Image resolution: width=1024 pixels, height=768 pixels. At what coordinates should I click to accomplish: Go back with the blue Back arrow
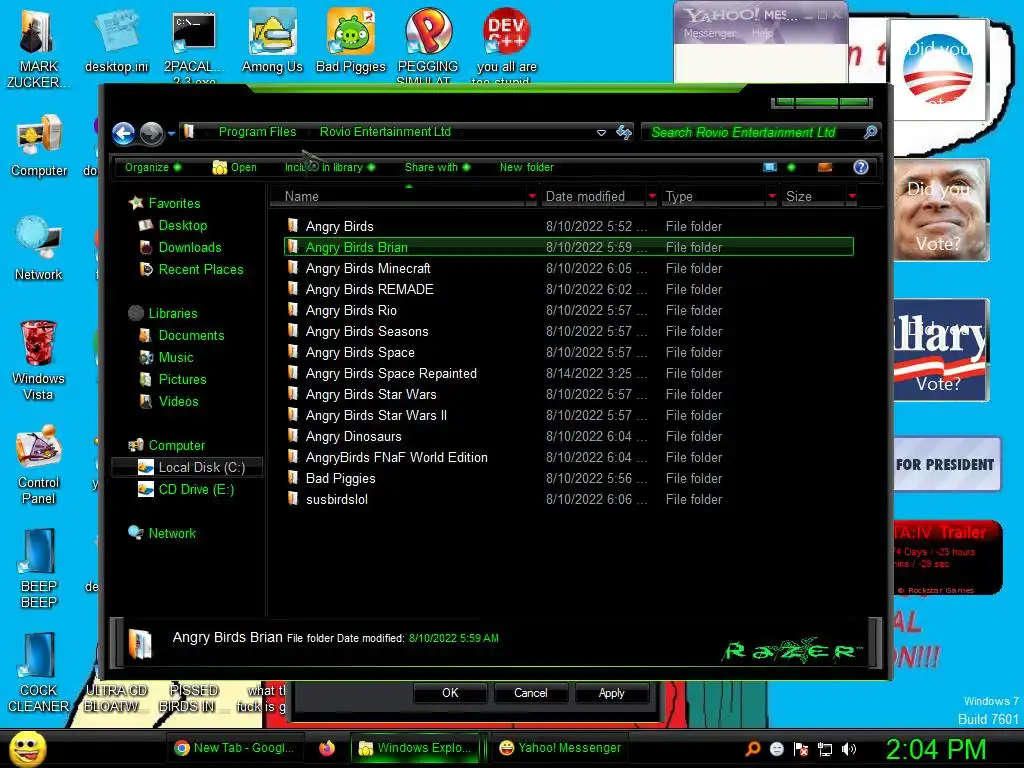(123, 133)
